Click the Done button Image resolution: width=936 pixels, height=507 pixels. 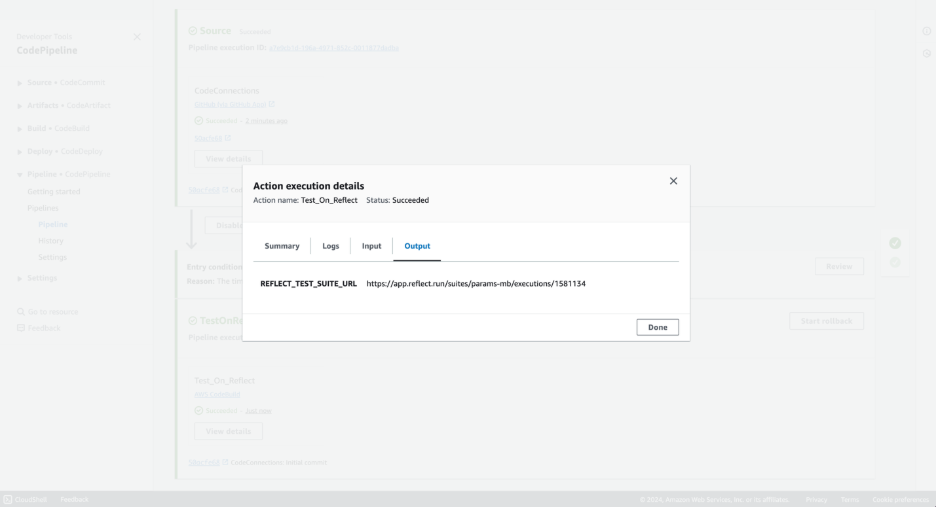coord(657,327)
